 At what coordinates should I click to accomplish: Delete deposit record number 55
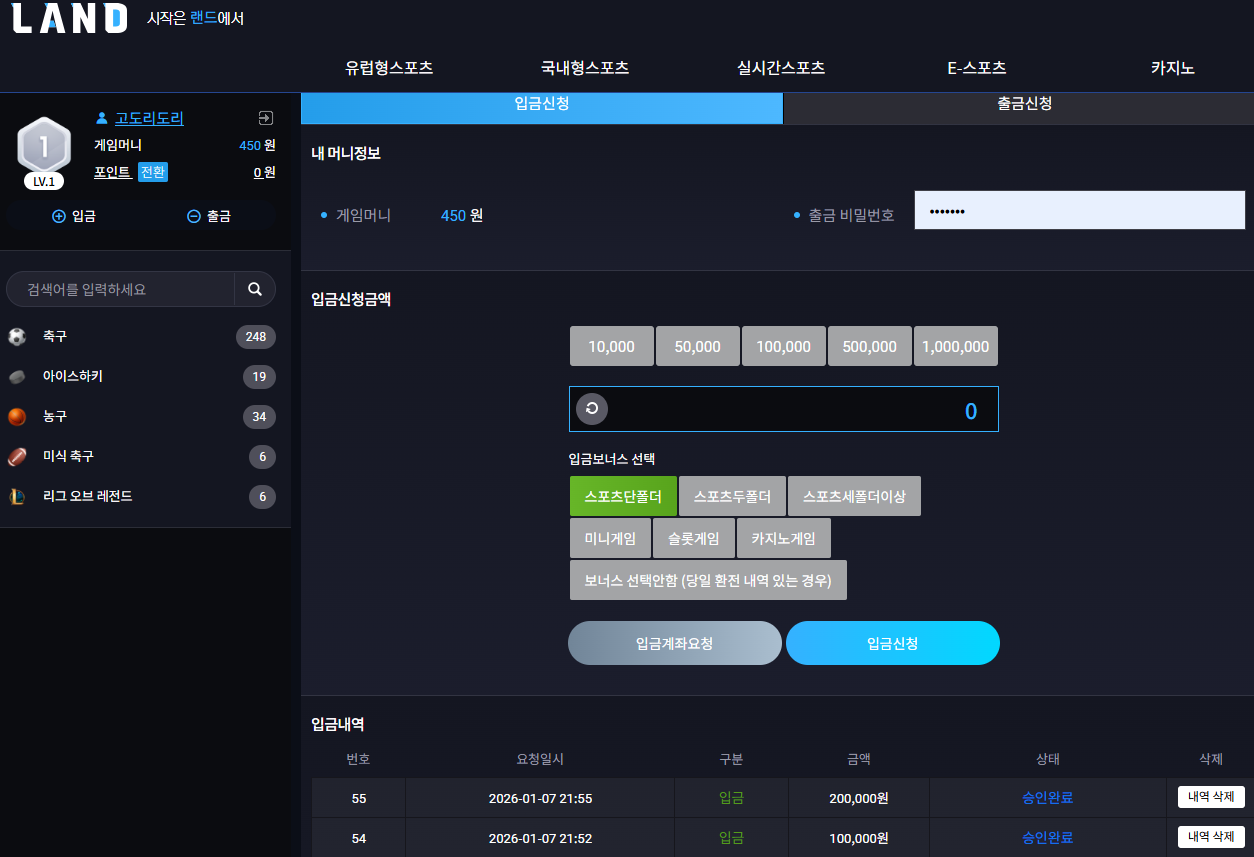coord(1211,797)
